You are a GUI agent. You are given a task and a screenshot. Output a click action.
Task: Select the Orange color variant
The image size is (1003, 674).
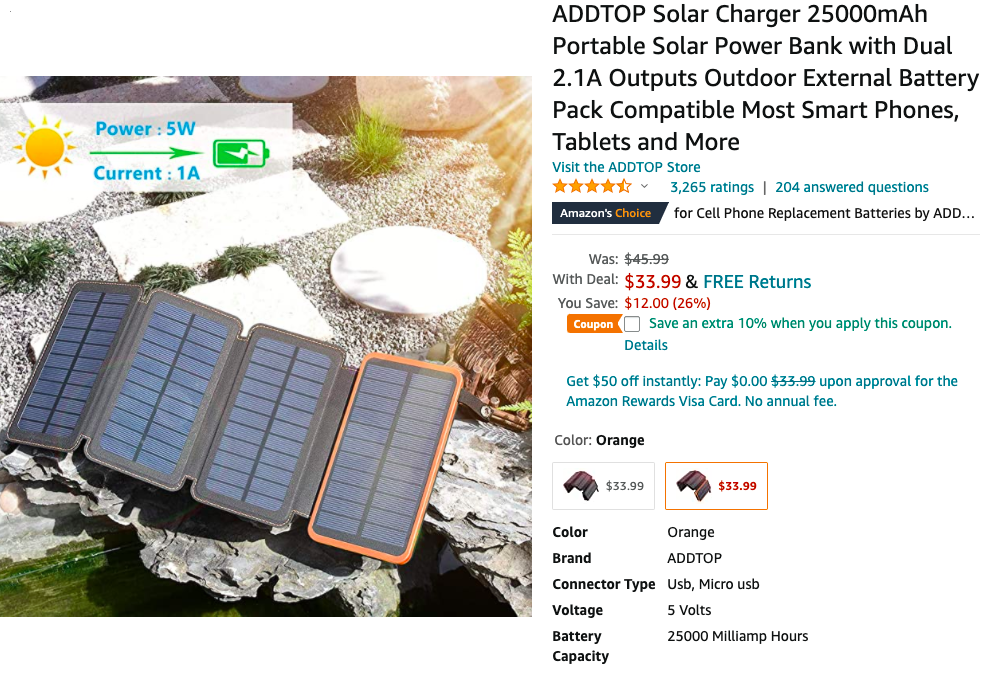coord(716,485)
